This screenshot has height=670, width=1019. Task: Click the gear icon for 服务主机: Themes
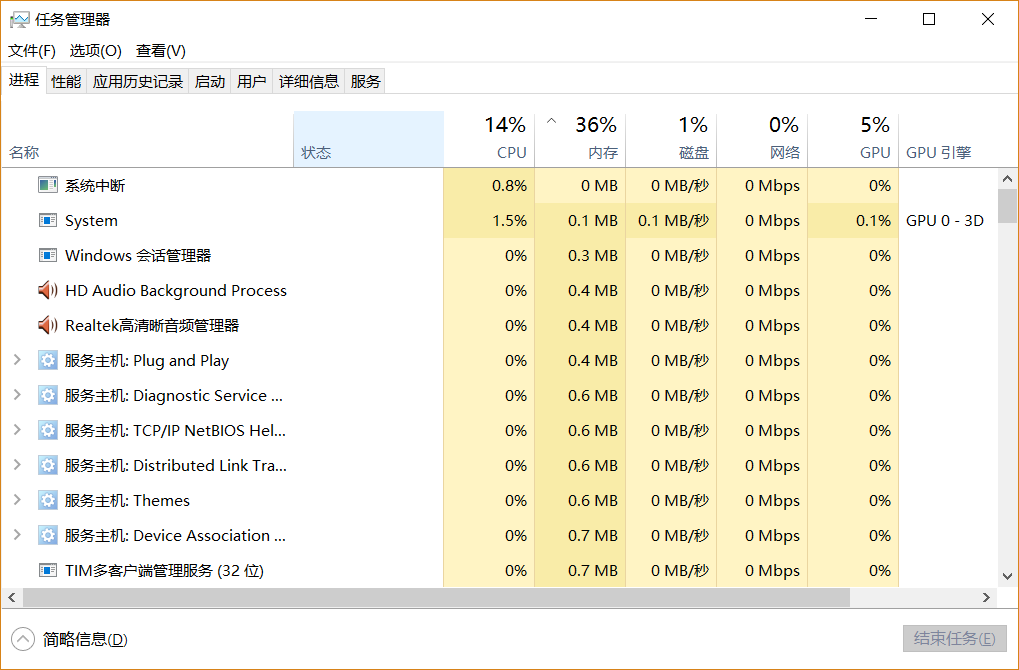coord(47,500)
